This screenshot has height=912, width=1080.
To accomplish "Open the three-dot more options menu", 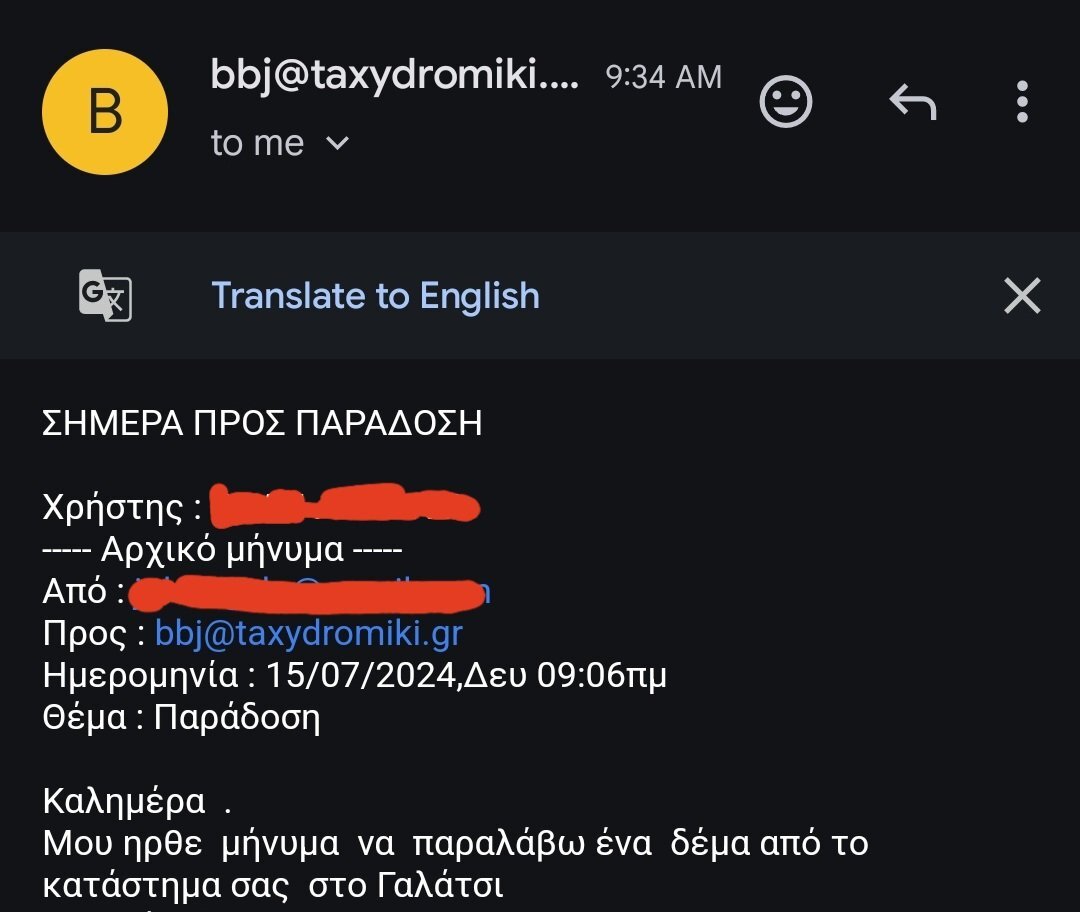I will (1022, 102).
